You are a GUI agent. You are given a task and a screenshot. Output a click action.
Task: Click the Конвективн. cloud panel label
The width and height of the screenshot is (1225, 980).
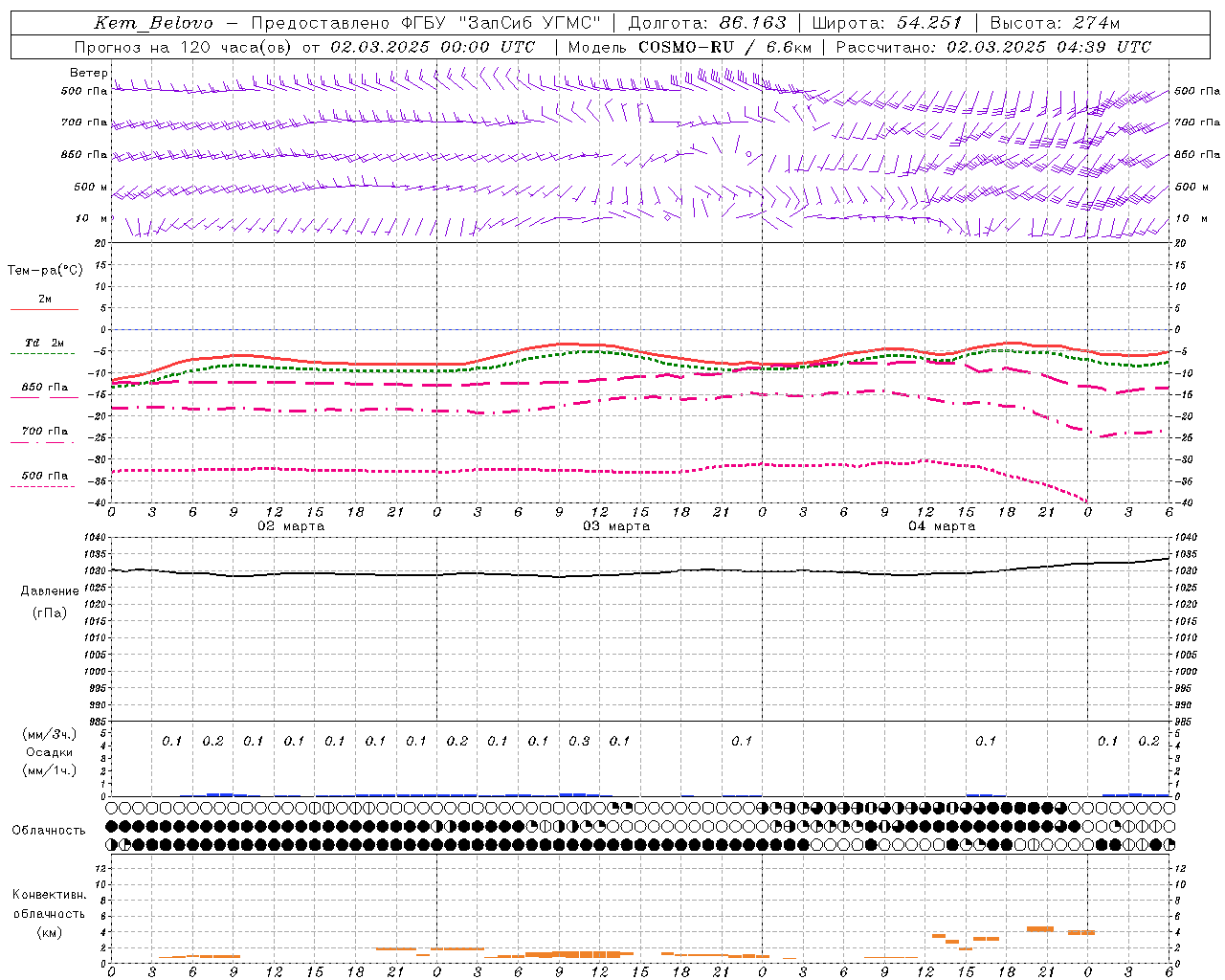(x=49, y=895)
